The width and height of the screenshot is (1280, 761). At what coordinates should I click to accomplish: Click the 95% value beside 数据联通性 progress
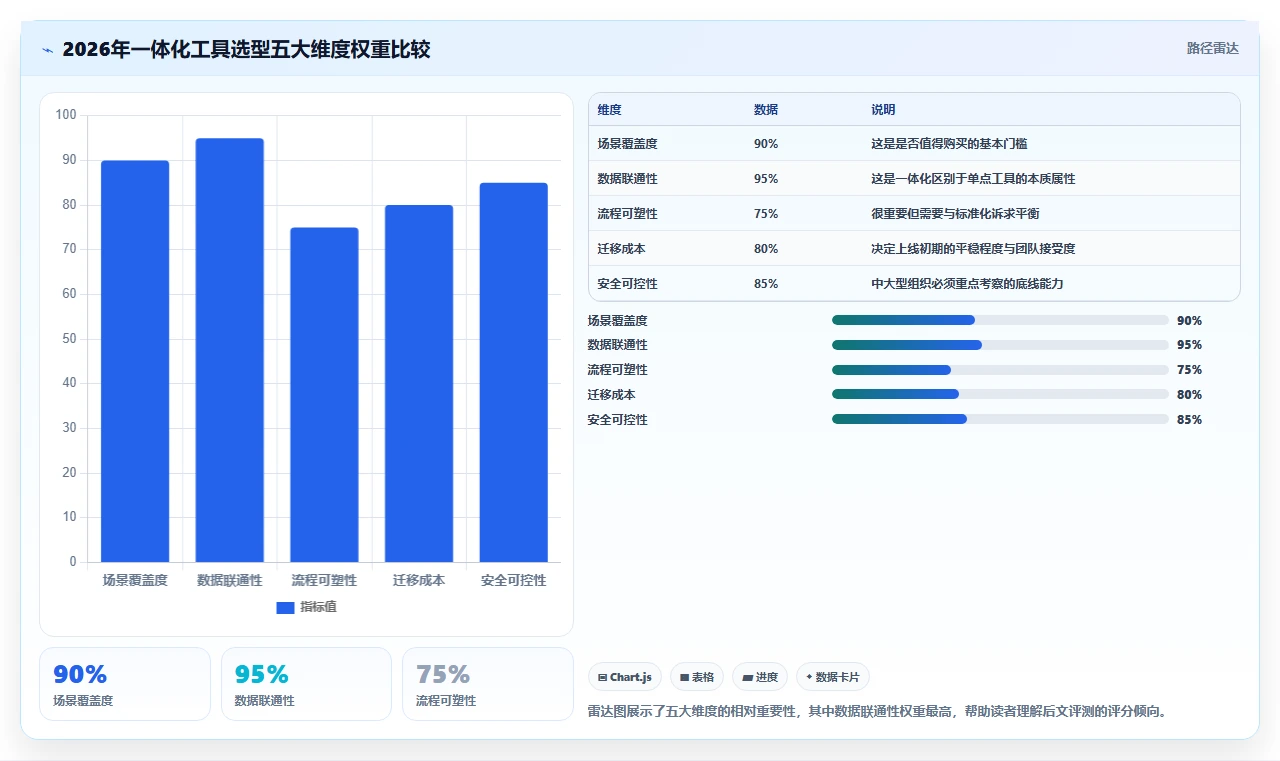coord(1189,345)
